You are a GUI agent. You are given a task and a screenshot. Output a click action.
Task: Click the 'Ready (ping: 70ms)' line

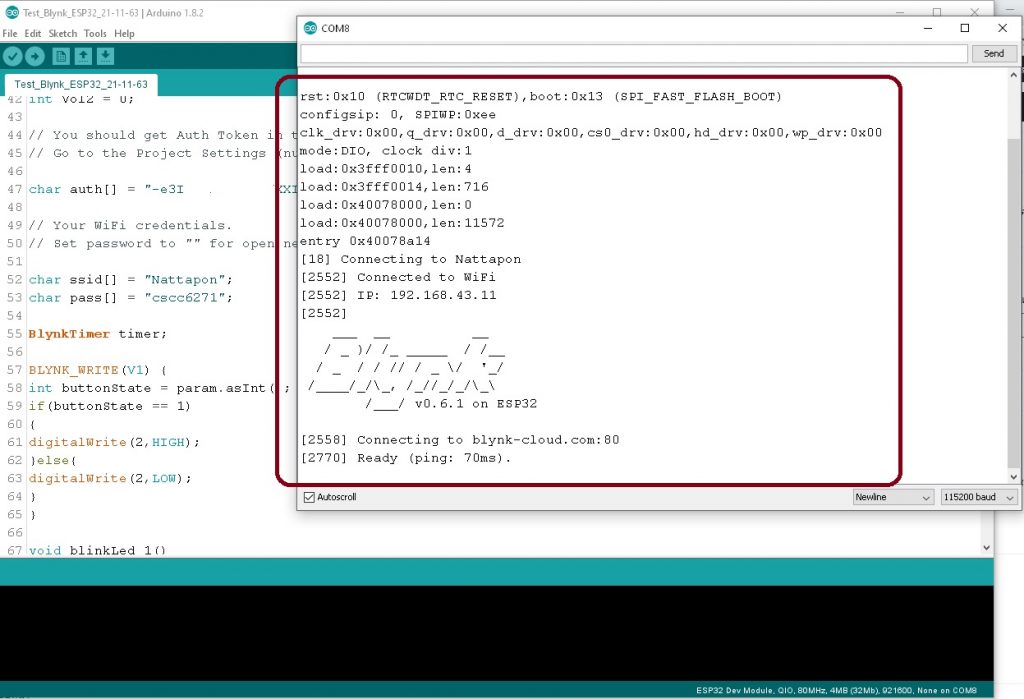point(406,458)
